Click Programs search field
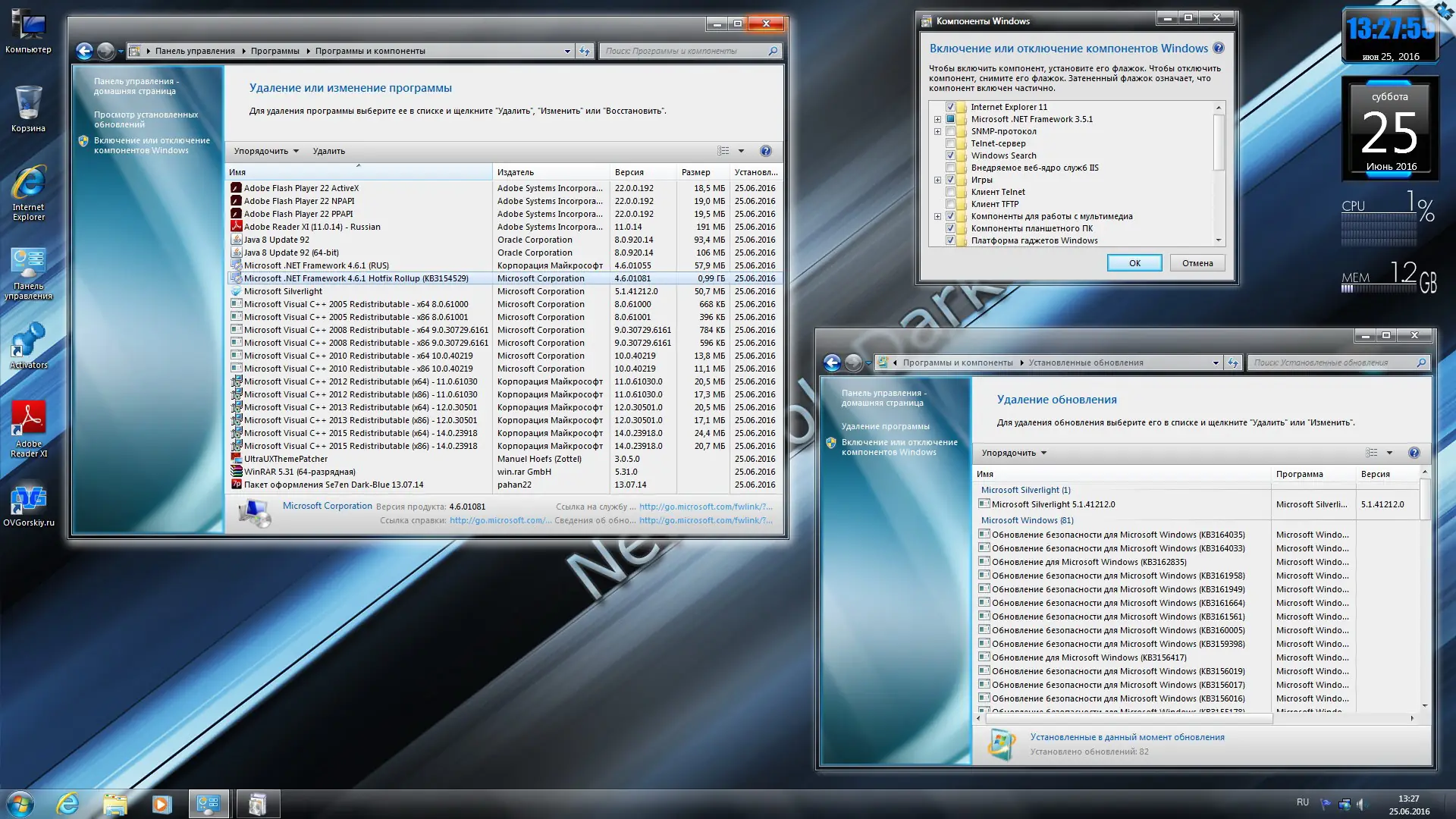This screenshot has height=819, width=1456. pos(682,51)
